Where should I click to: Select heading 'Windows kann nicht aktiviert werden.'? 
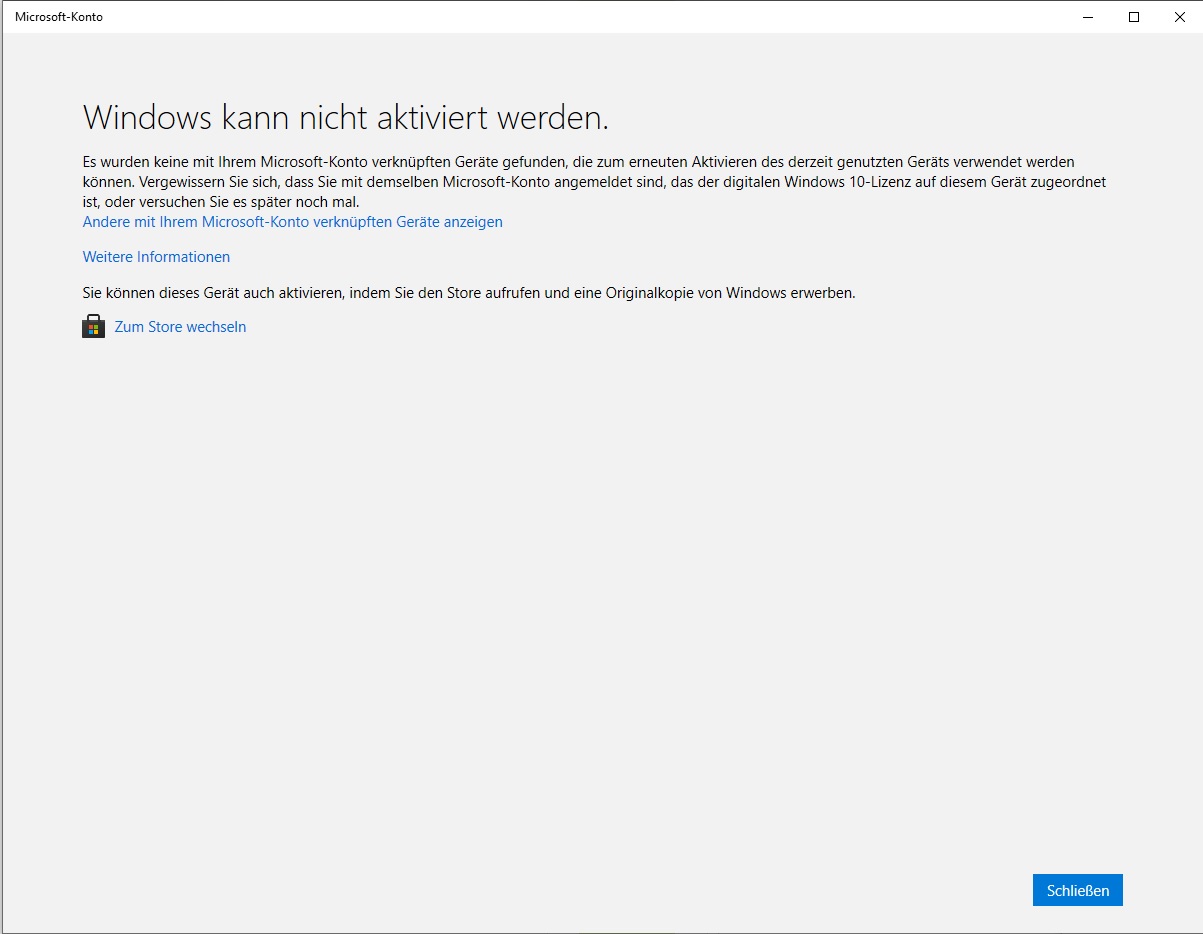[346, 117]
